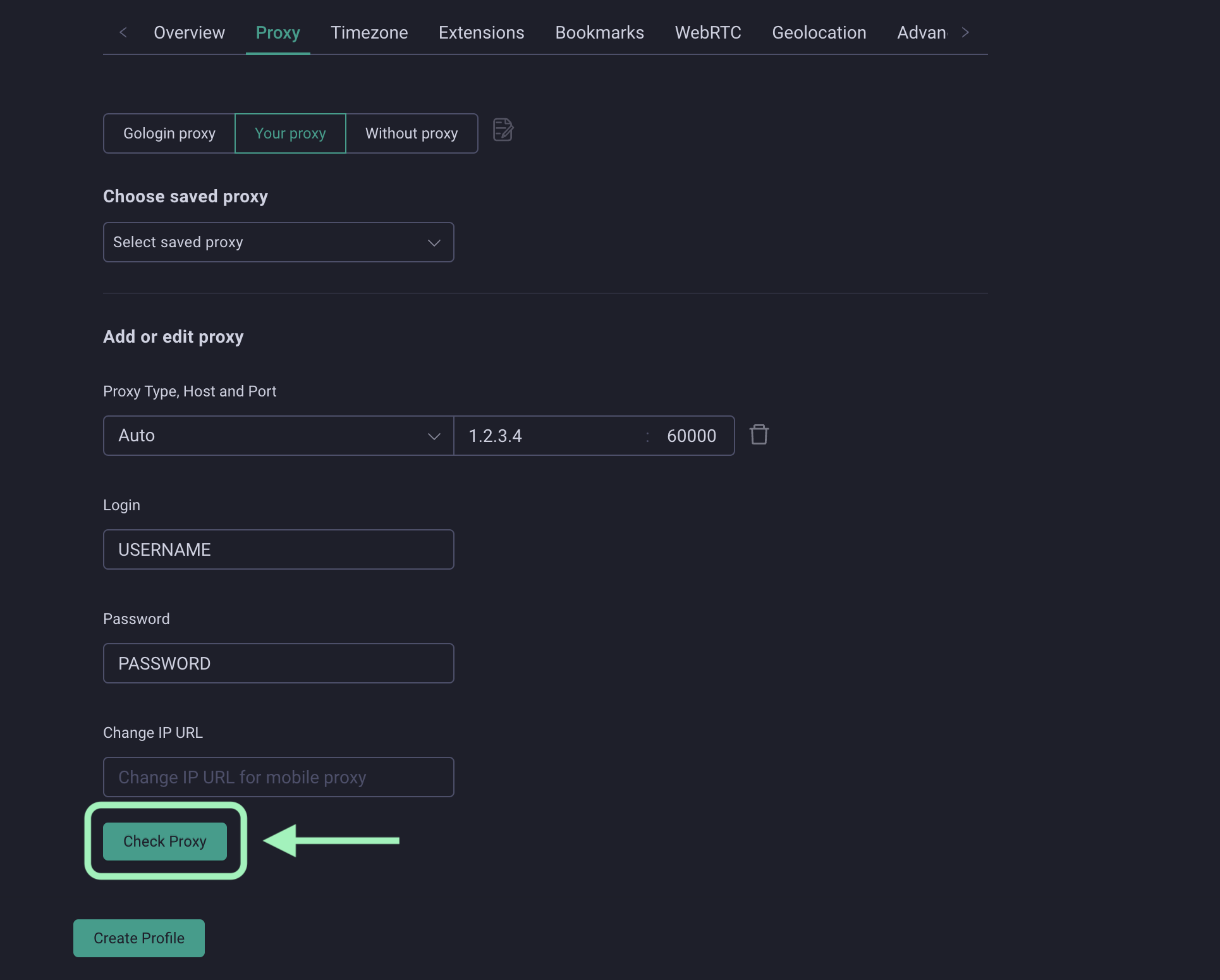Expand the Auto proxy type dropdown
The width and height of the screenshot is (1220, 980).
pyautogui.click(x=278, y=436)
